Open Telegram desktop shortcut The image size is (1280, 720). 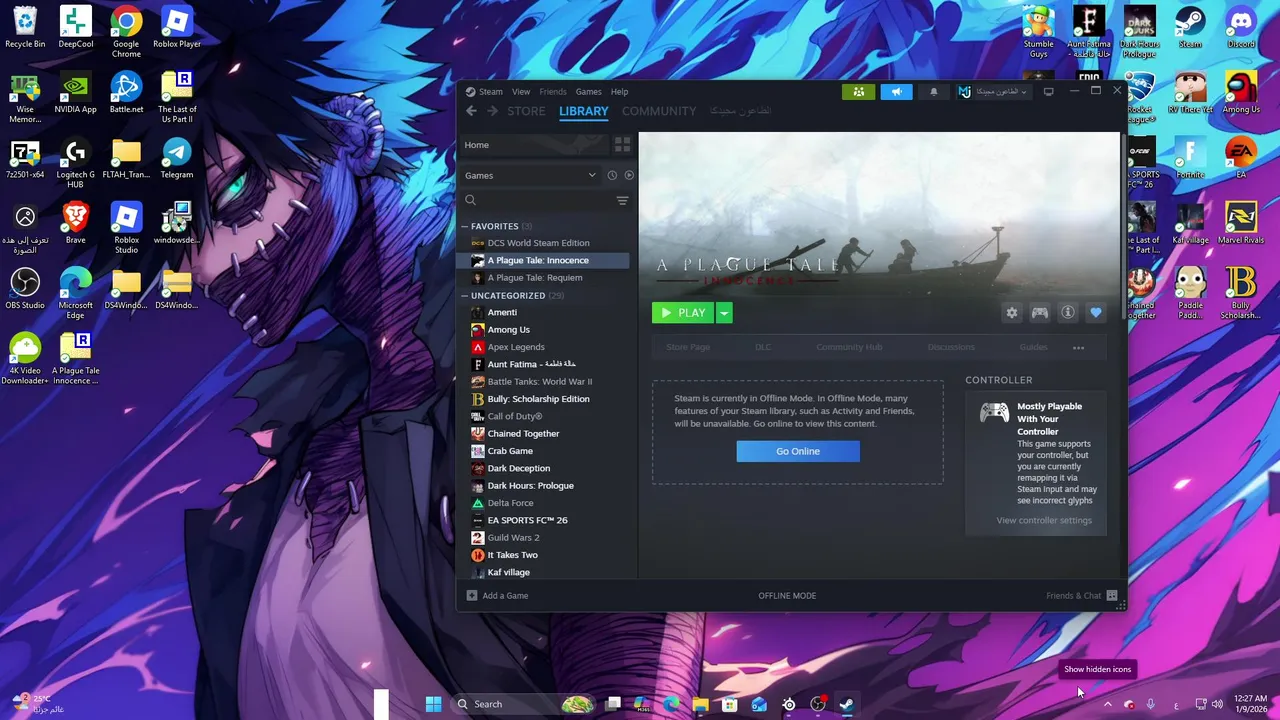tap(177, 158)
